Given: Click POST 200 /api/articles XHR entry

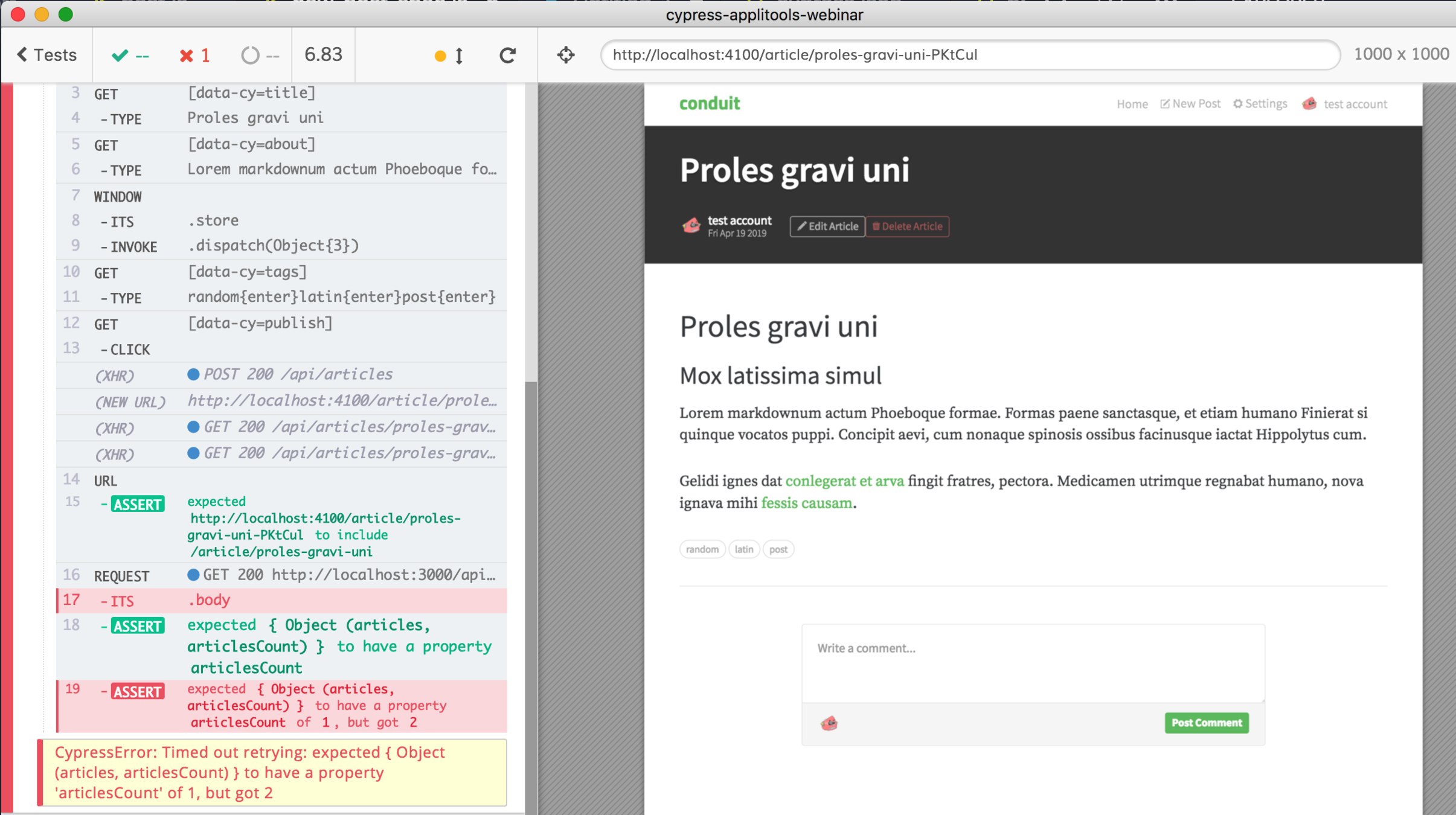Looking at the screenshot, I should coord(297,374).
